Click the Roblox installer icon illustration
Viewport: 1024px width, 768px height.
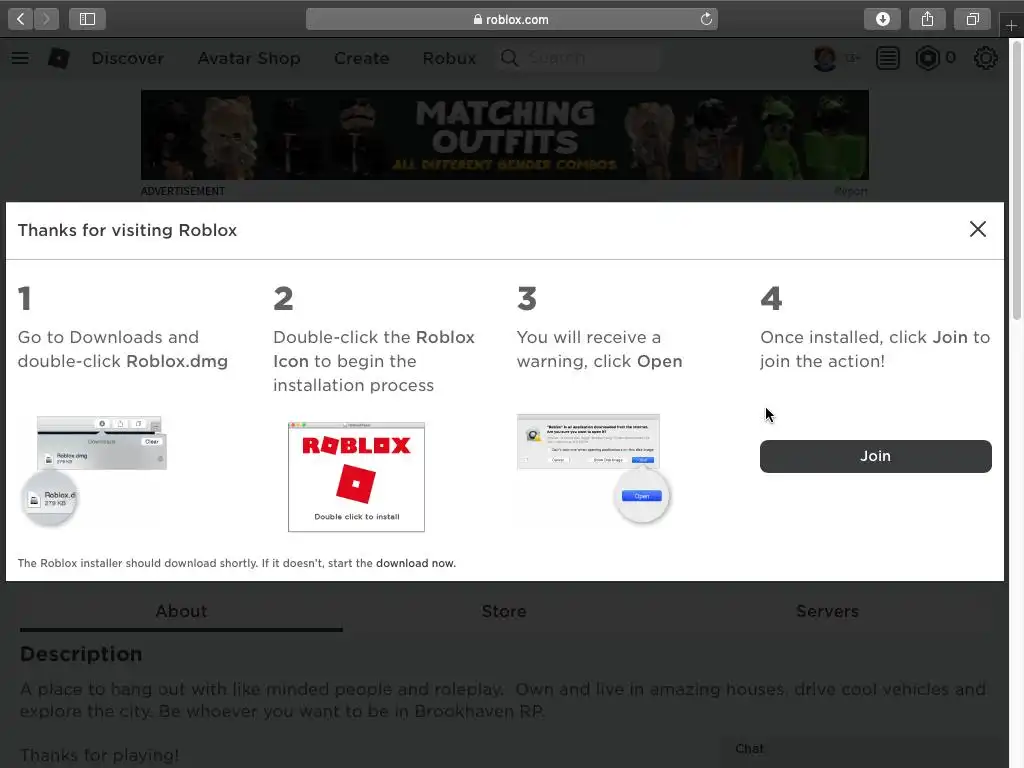[x=357, y=477]
